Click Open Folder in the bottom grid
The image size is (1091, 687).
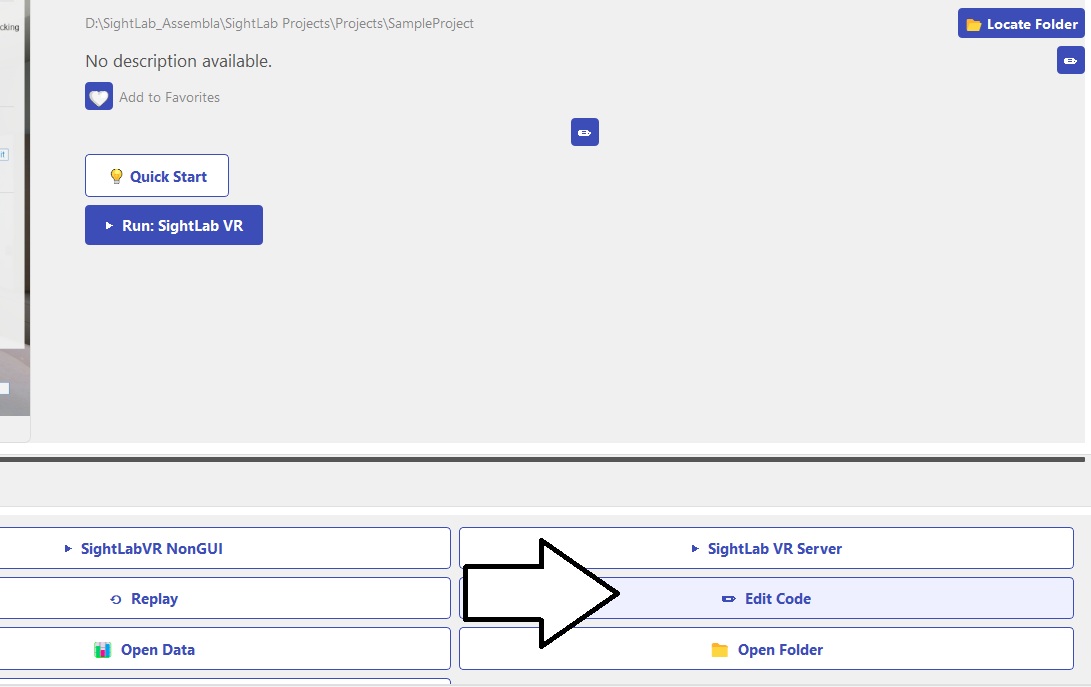(766, 650)
